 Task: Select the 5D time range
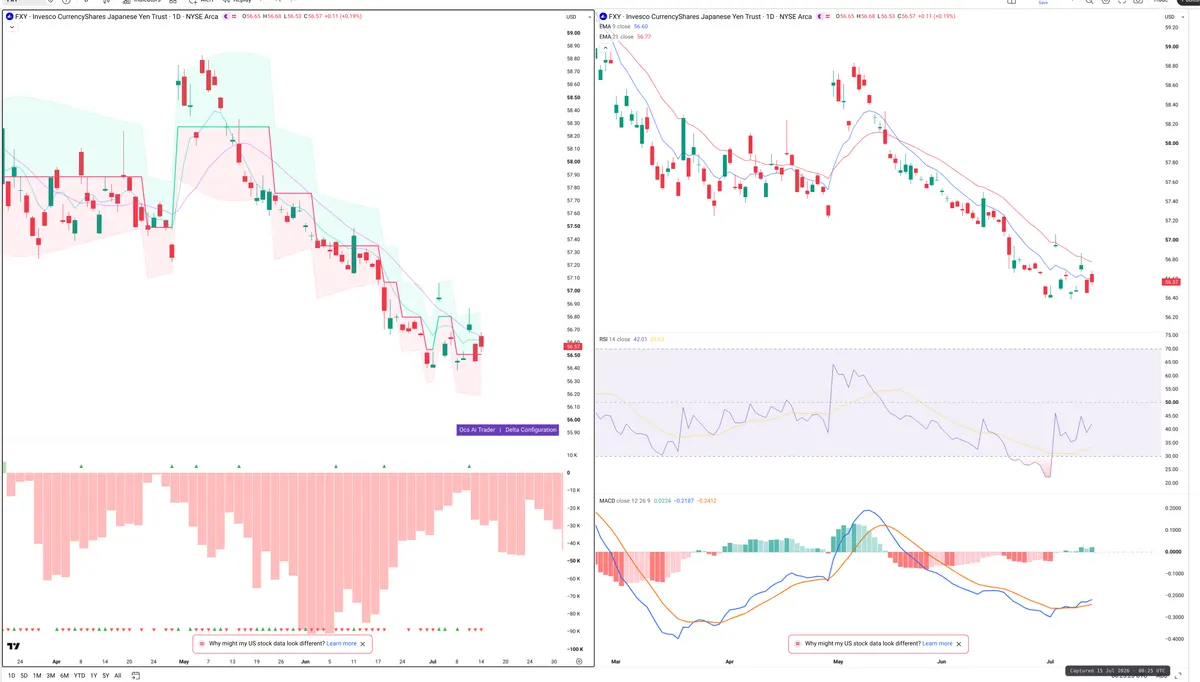click(24, 676)
